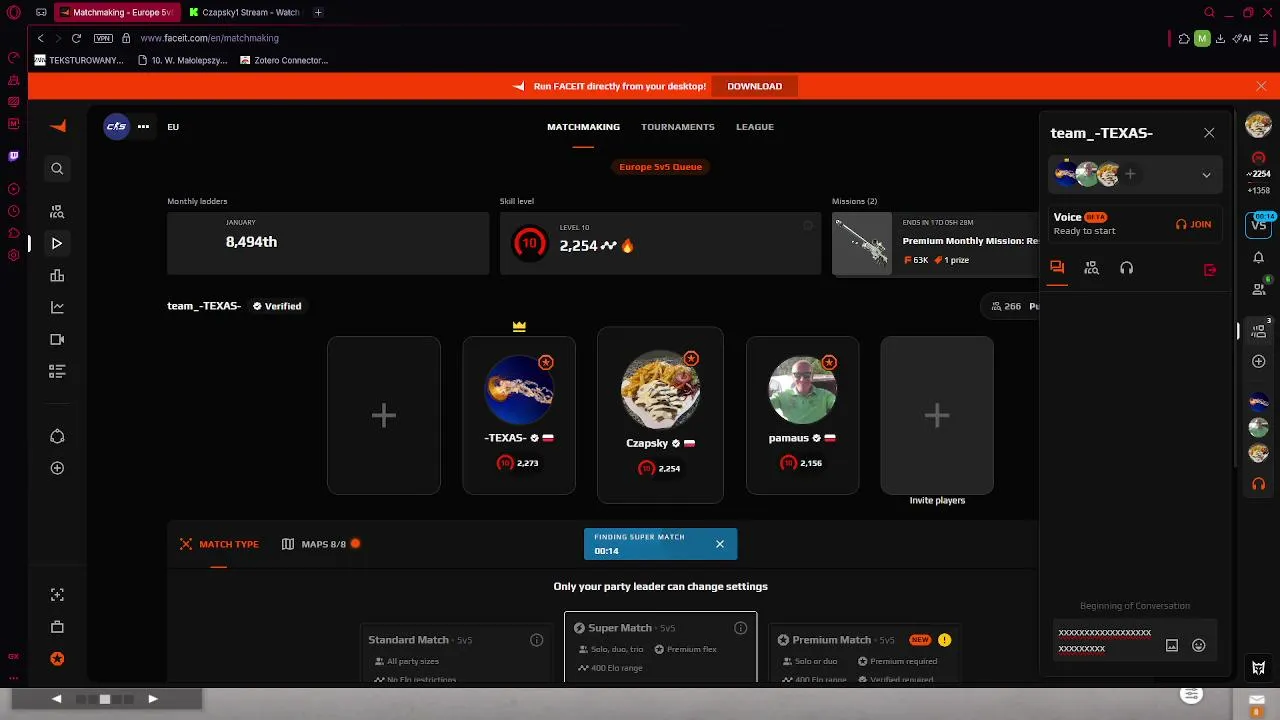Click the screenshot capture icon in the lower sidebar
Image resolution: width=1280 pixels, height=720 pixels.
(x=57, y=595)
